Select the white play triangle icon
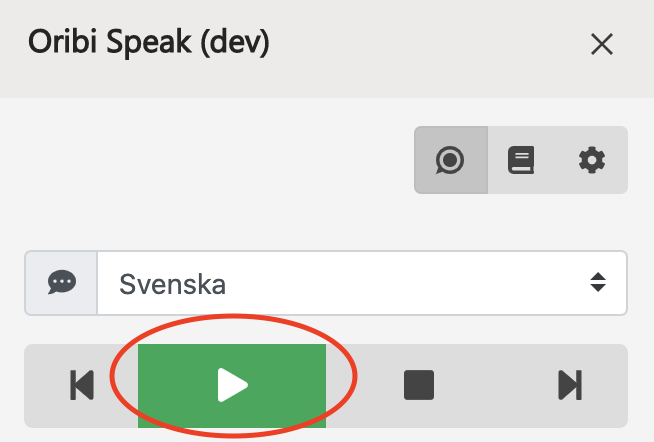The height and width of the screenshot is (442, 654). tap(232, 385)
